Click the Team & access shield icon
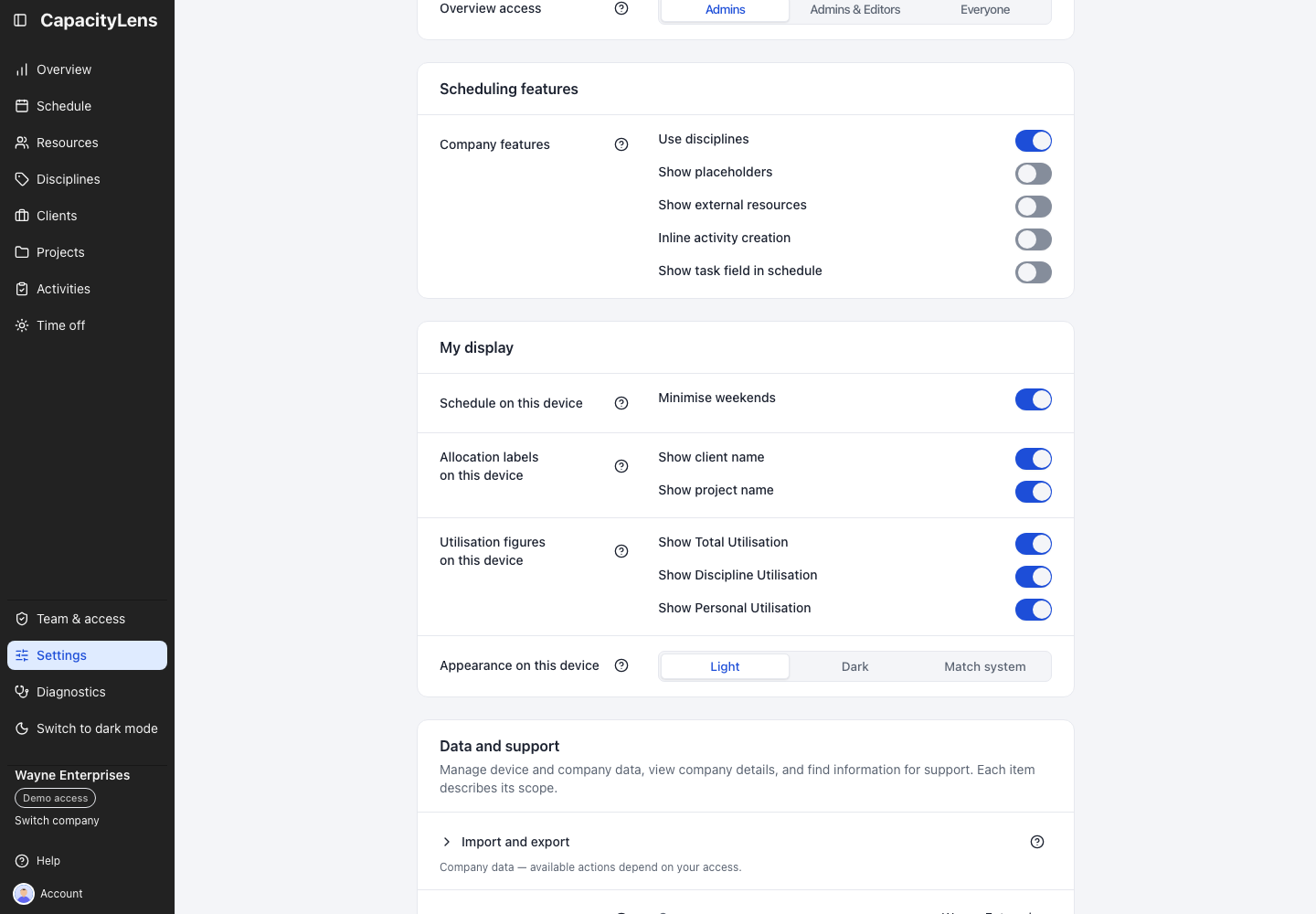 [x=22, y=619]
